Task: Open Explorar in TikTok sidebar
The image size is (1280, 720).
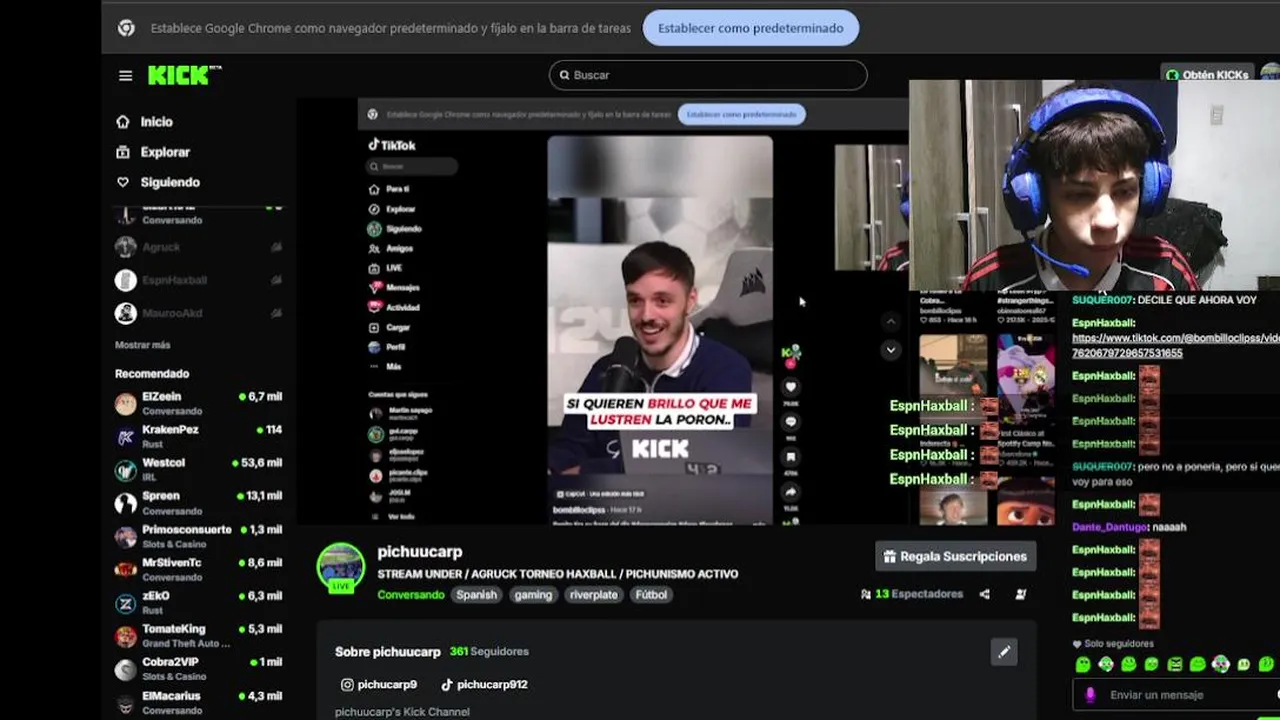Action: [x=393, y=209]
